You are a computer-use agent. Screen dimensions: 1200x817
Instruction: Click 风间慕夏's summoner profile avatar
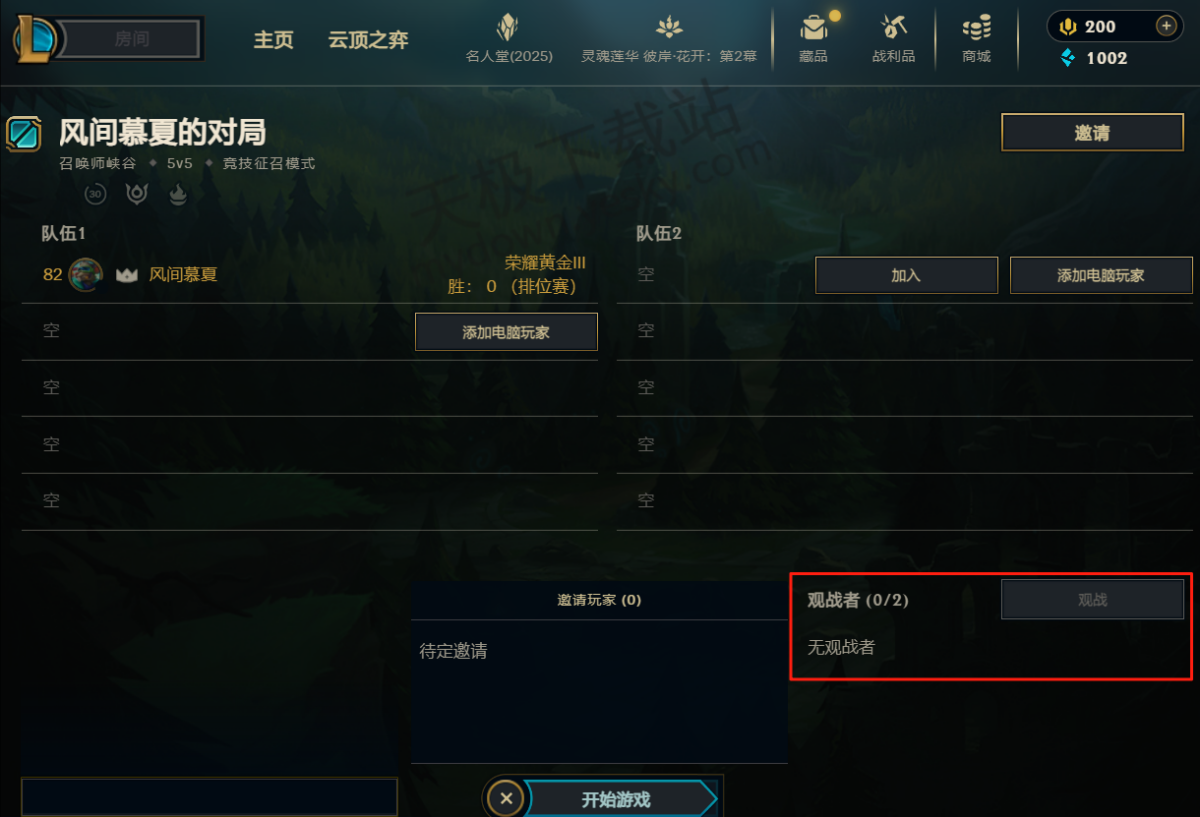click(x=85, y=274)
